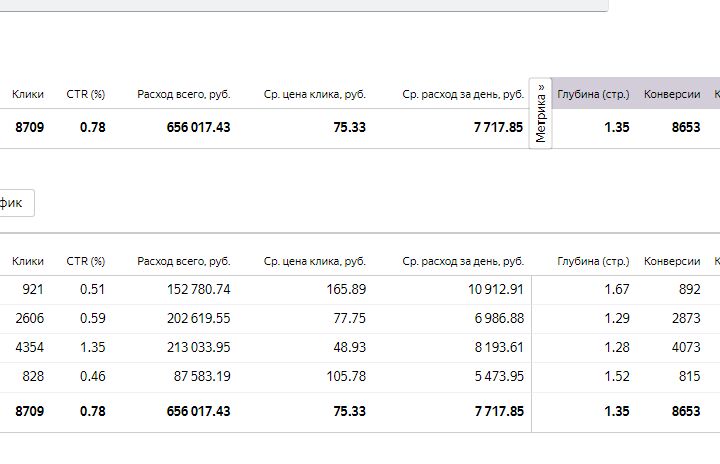Select average click price 165.89

(x=346, y=289)
